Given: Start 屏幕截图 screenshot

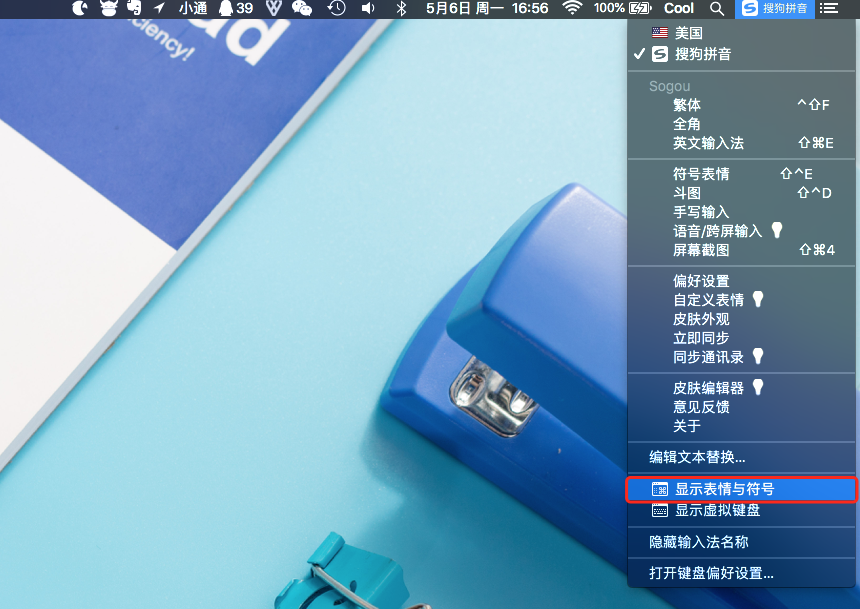Looking at the screenshot, I should tap(742, 250).
